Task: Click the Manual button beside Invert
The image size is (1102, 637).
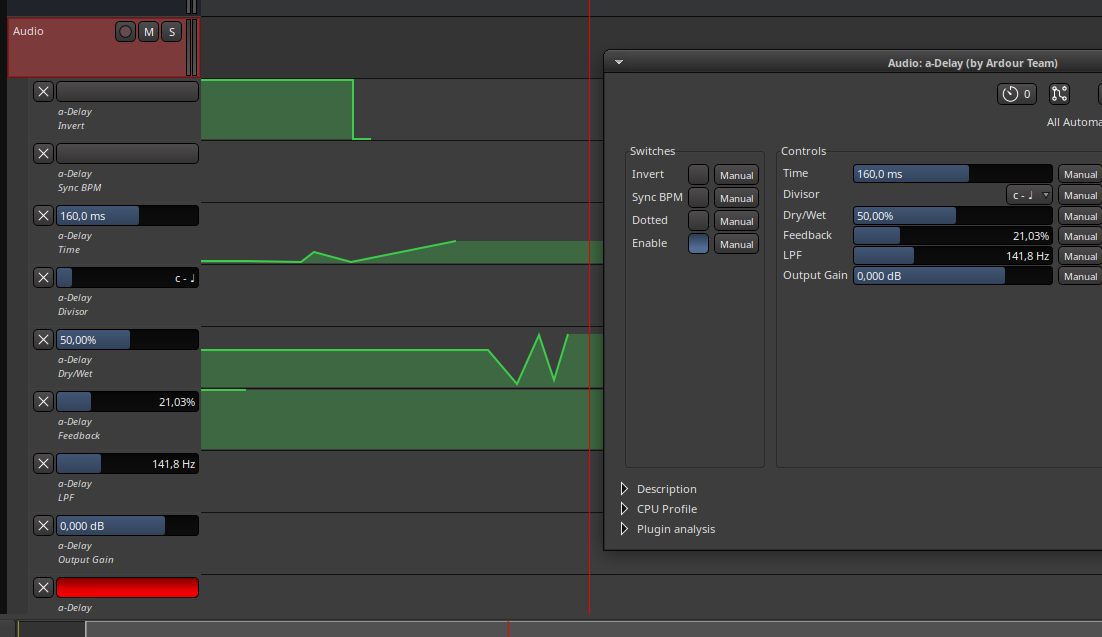Action: pos(736,175)
